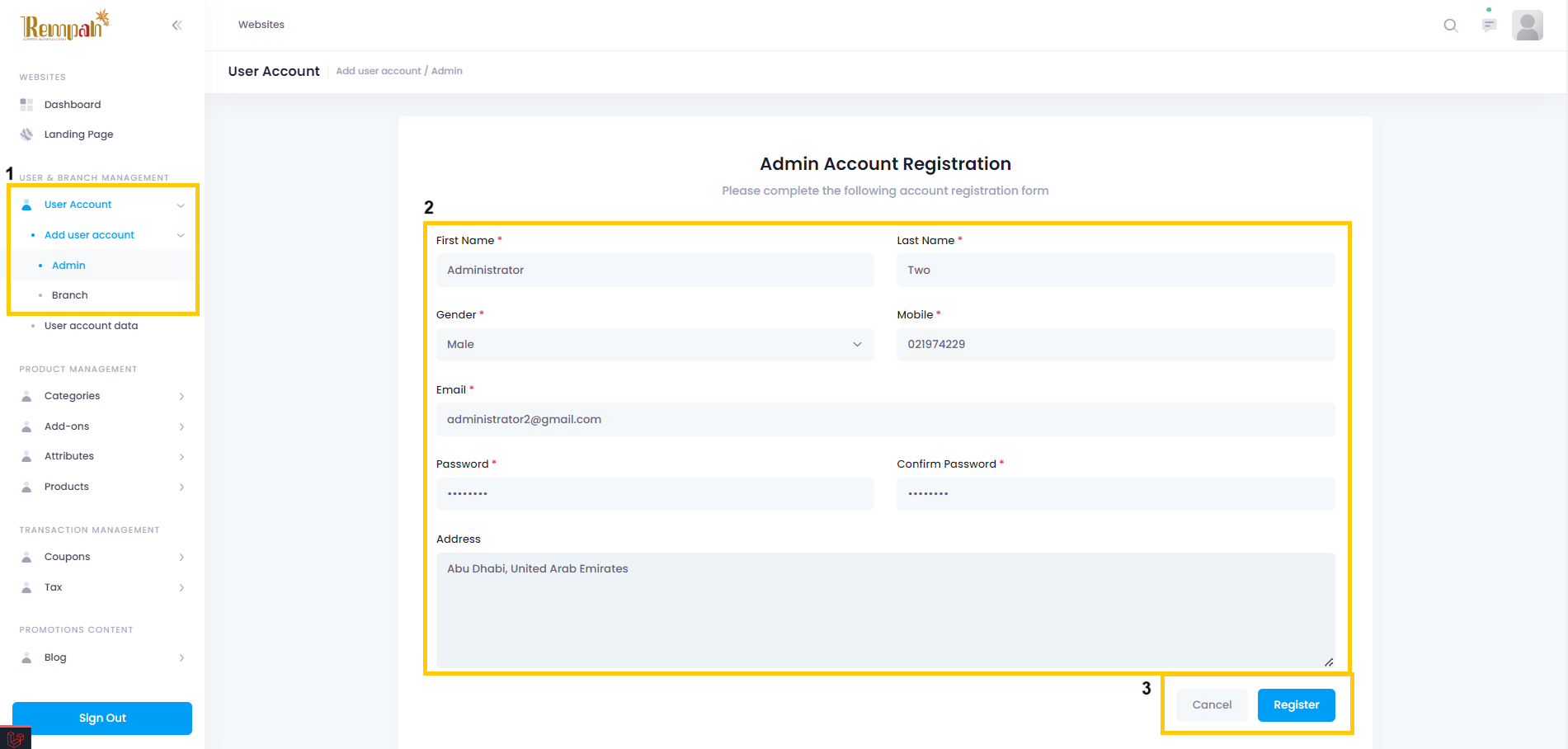Click the Address resize handle

(x=1329, y=662)
